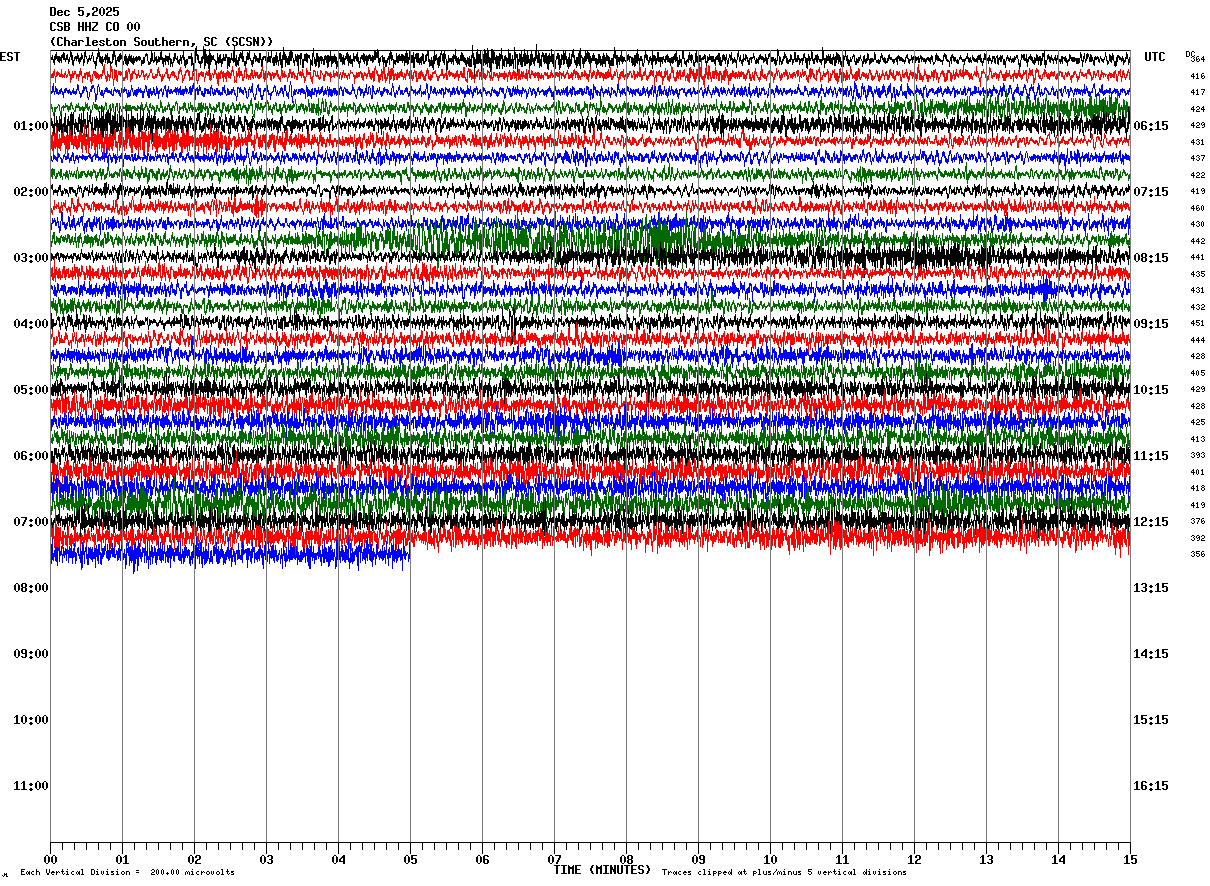
Task: Click the DC offset value 416
Action: (x=1198, y=76)
